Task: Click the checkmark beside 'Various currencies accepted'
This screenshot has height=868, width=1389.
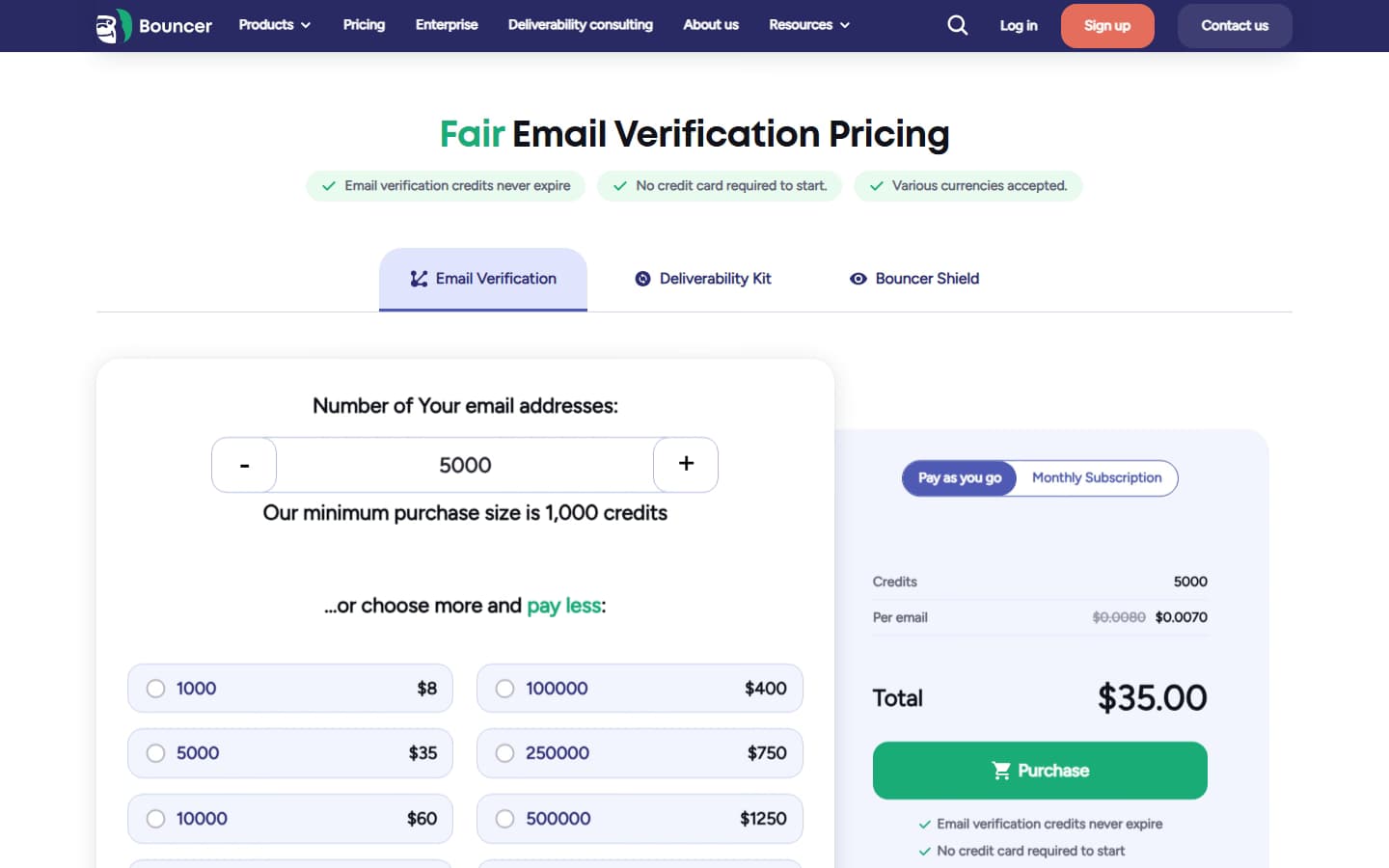Action: click(876, 185)
